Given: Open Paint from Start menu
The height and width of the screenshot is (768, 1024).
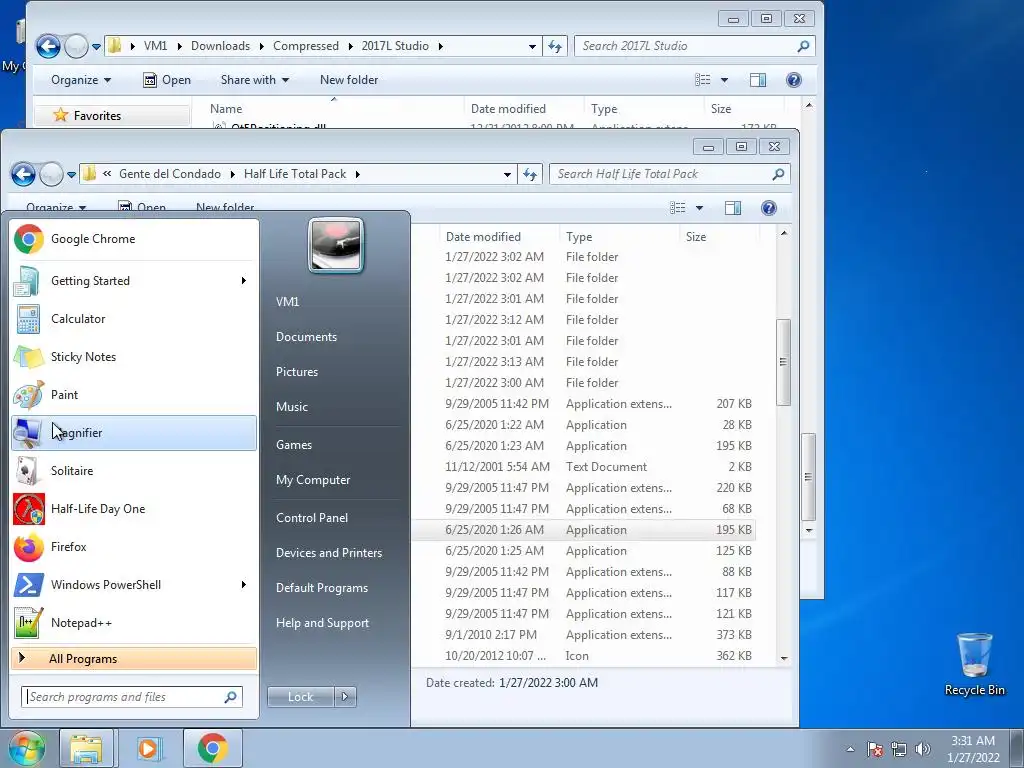Looking at the screenshot, I should (134, 394).
